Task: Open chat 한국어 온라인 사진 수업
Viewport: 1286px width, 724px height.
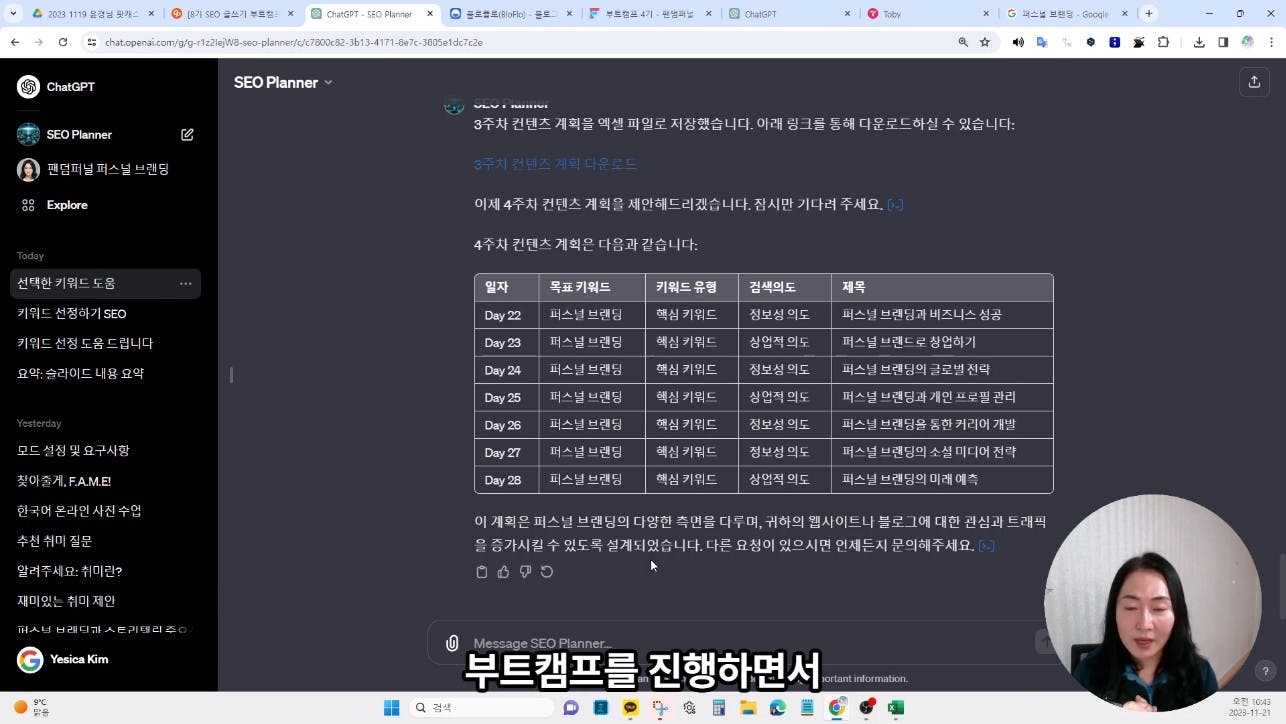Action: coord(79,511)
